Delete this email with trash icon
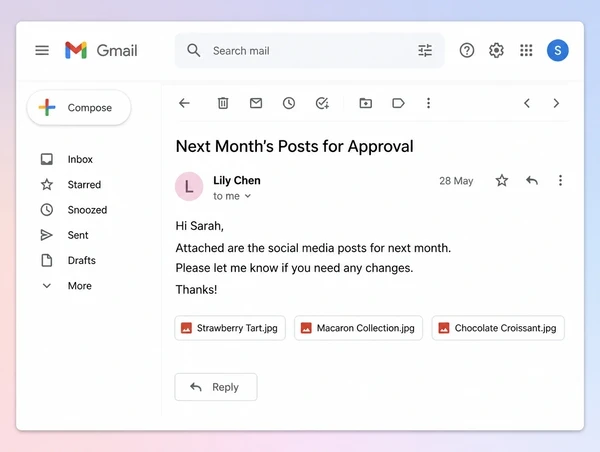The height and width of the screenshot is (452, 600). pos(223,103)
